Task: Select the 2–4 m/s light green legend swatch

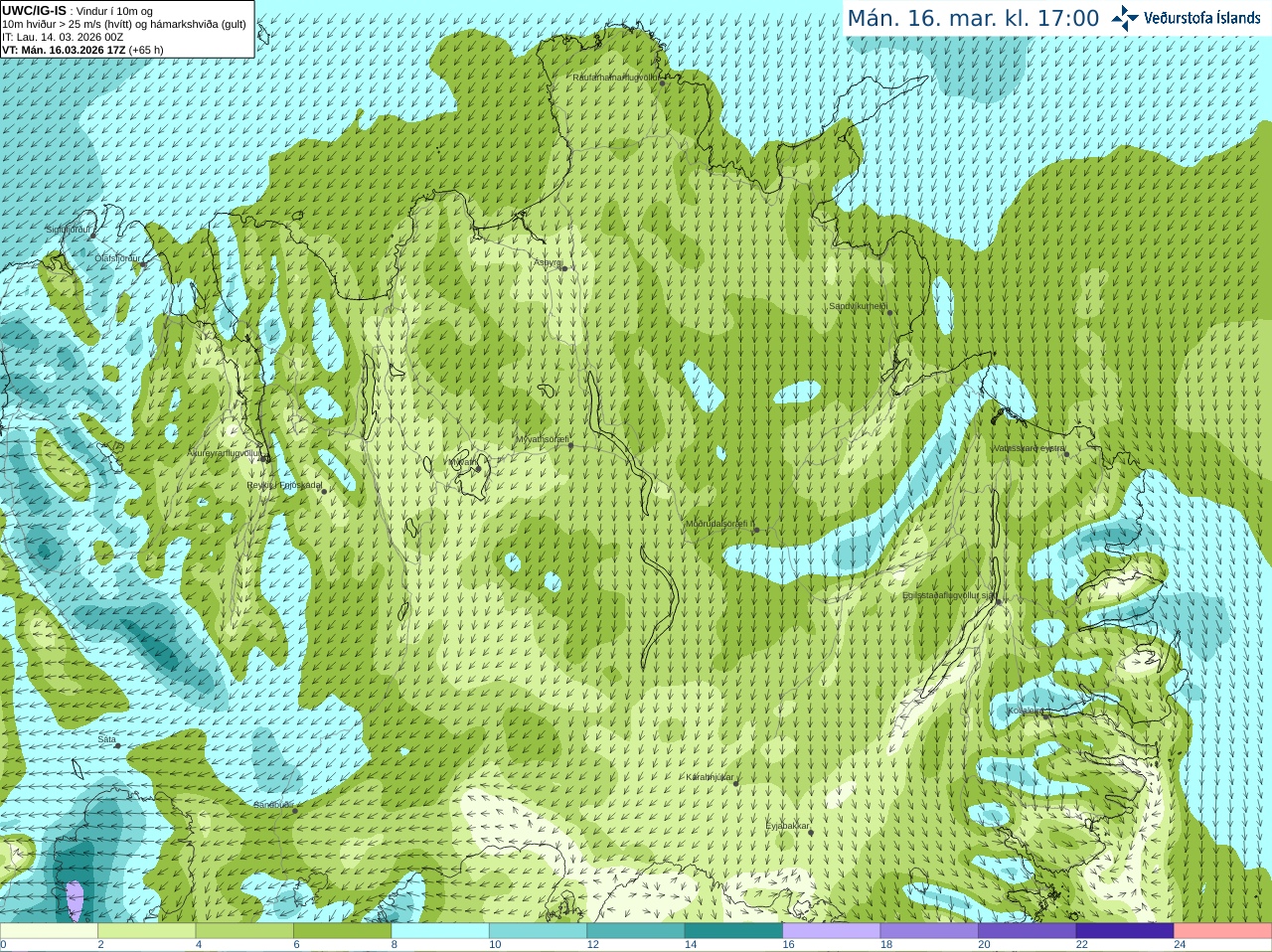Action: click(x=147, y=931)
